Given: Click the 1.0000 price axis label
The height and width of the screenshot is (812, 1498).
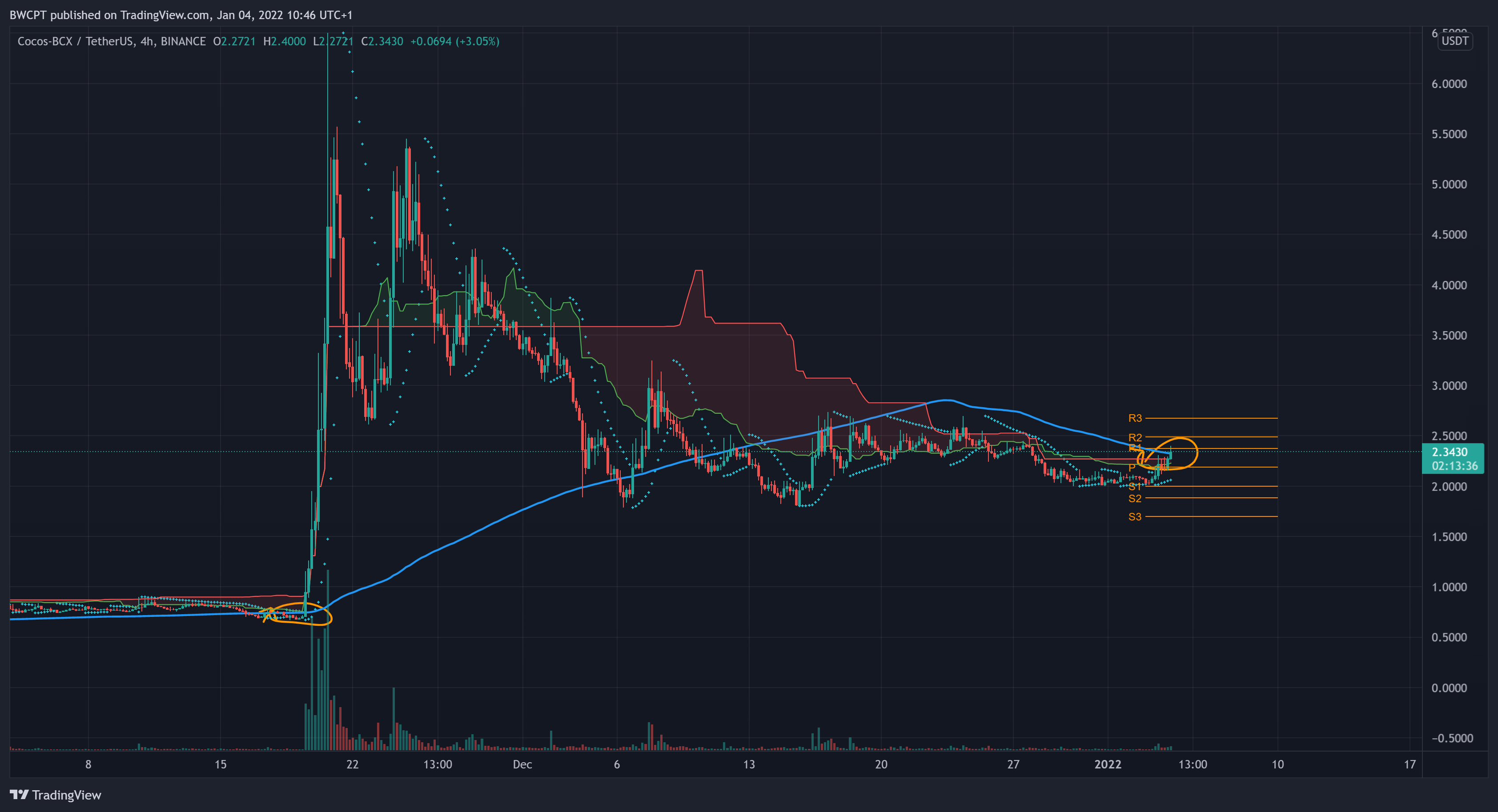Looking at the screenshot, I should (1449, 587).
